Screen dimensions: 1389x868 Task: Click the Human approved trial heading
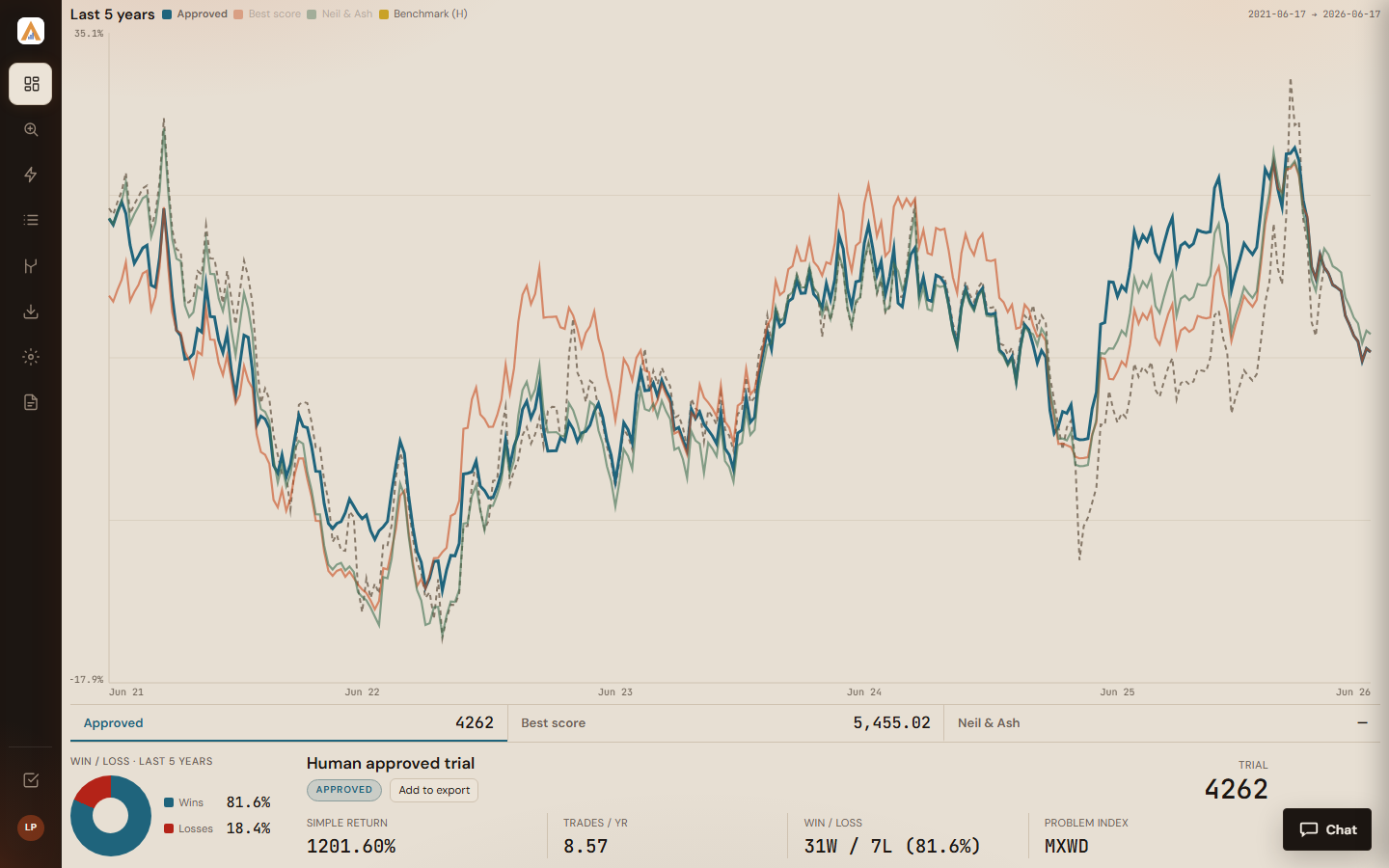[391, 763]
